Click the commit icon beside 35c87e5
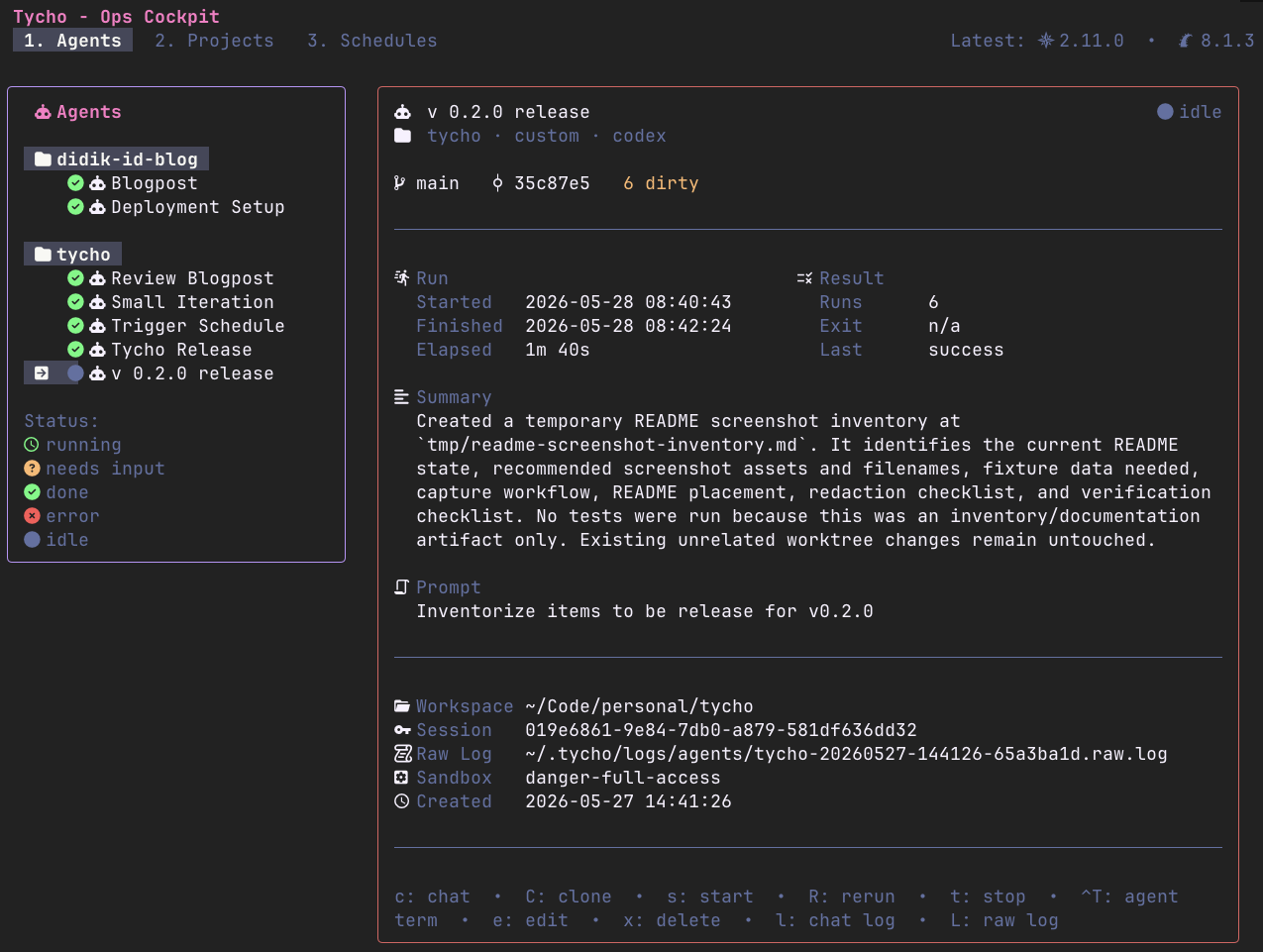This screenshot has width=1263, height=952. tap(497, 183)
